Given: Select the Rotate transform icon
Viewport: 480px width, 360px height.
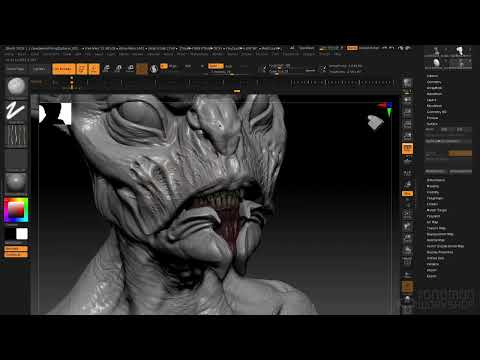Looking at the screenshot, I should pyautogui.click(x=130, y=69).
